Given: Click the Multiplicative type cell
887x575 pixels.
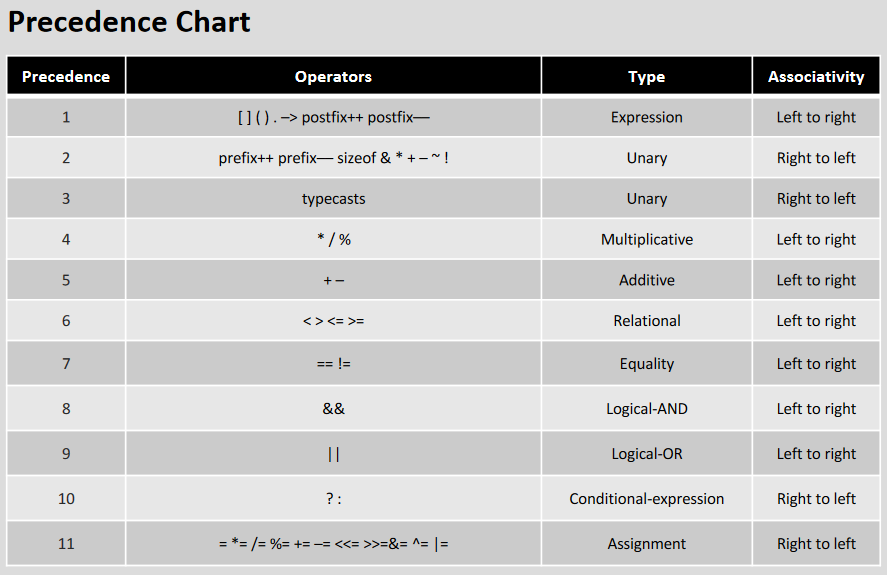Looking at the screenshot, I should 647,239.
